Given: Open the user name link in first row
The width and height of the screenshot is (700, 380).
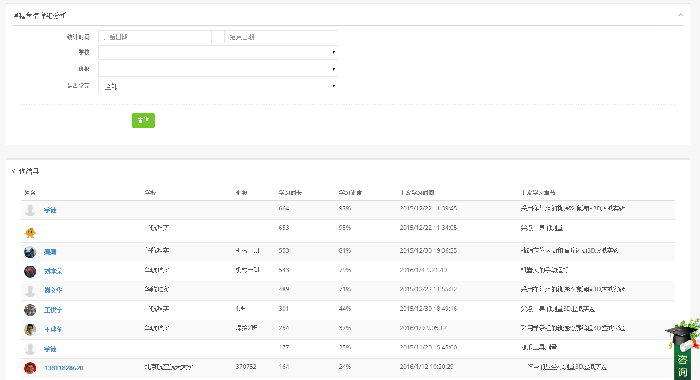Looking at the screenshot, I should click(50, 210).
